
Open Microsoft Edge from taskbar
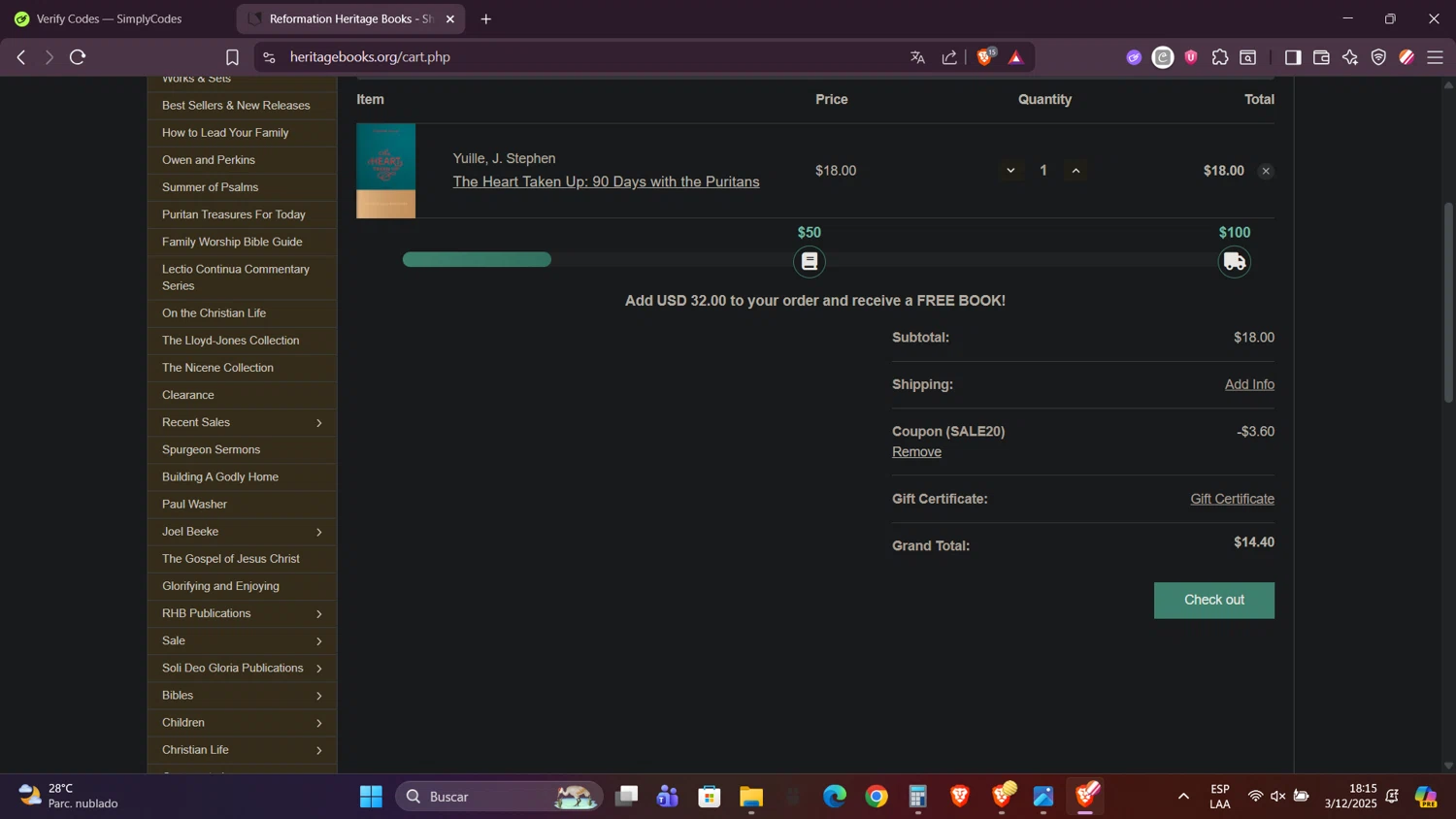835,797
